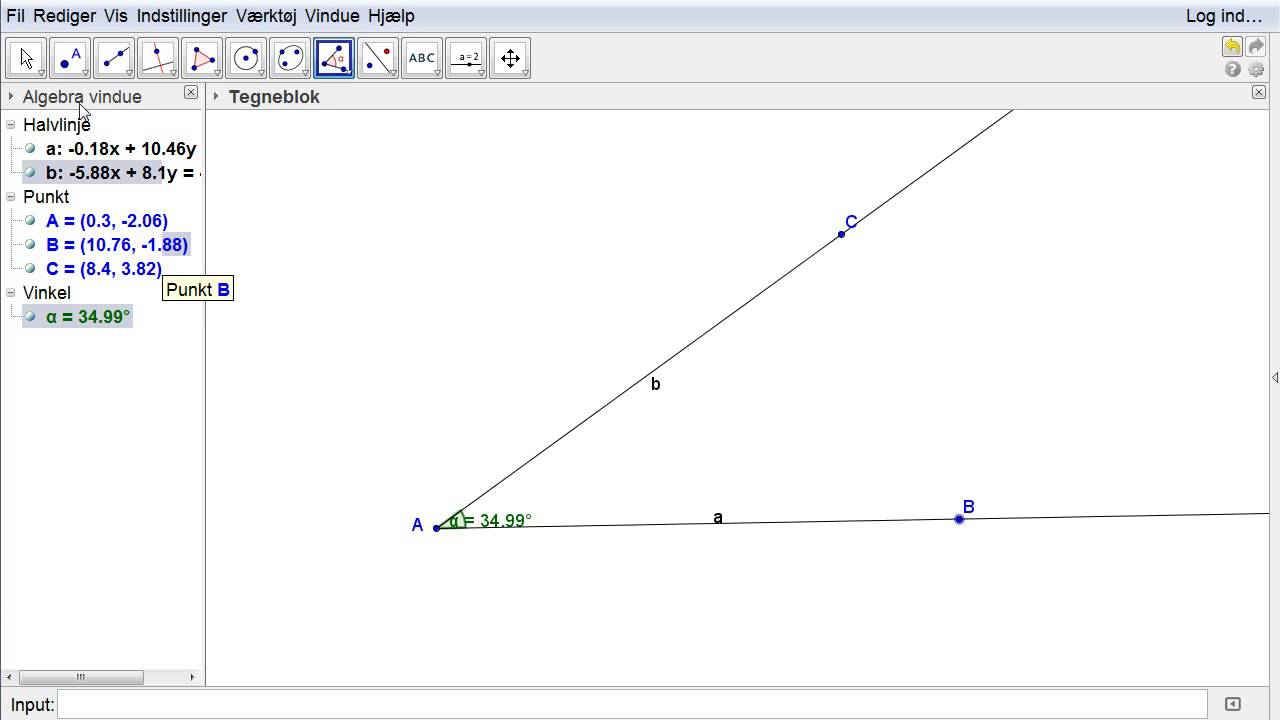Expand the Tegneblok style bar triangle

click(x=216, y=97)
